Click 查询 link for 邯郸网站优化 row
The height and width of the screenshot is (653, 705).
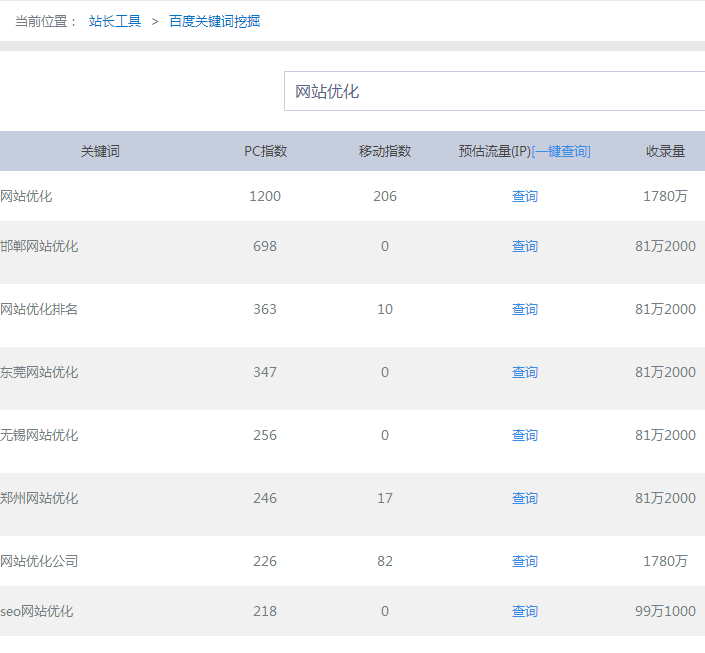[x=525, y=247]
